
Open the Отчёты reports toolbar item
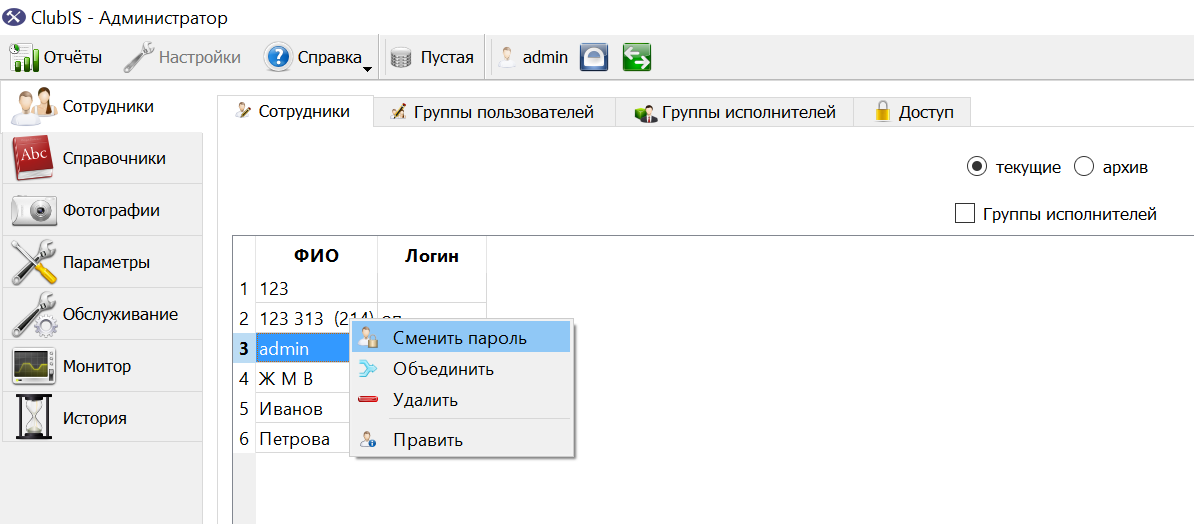pyautogui.click(x=55, y=57)
